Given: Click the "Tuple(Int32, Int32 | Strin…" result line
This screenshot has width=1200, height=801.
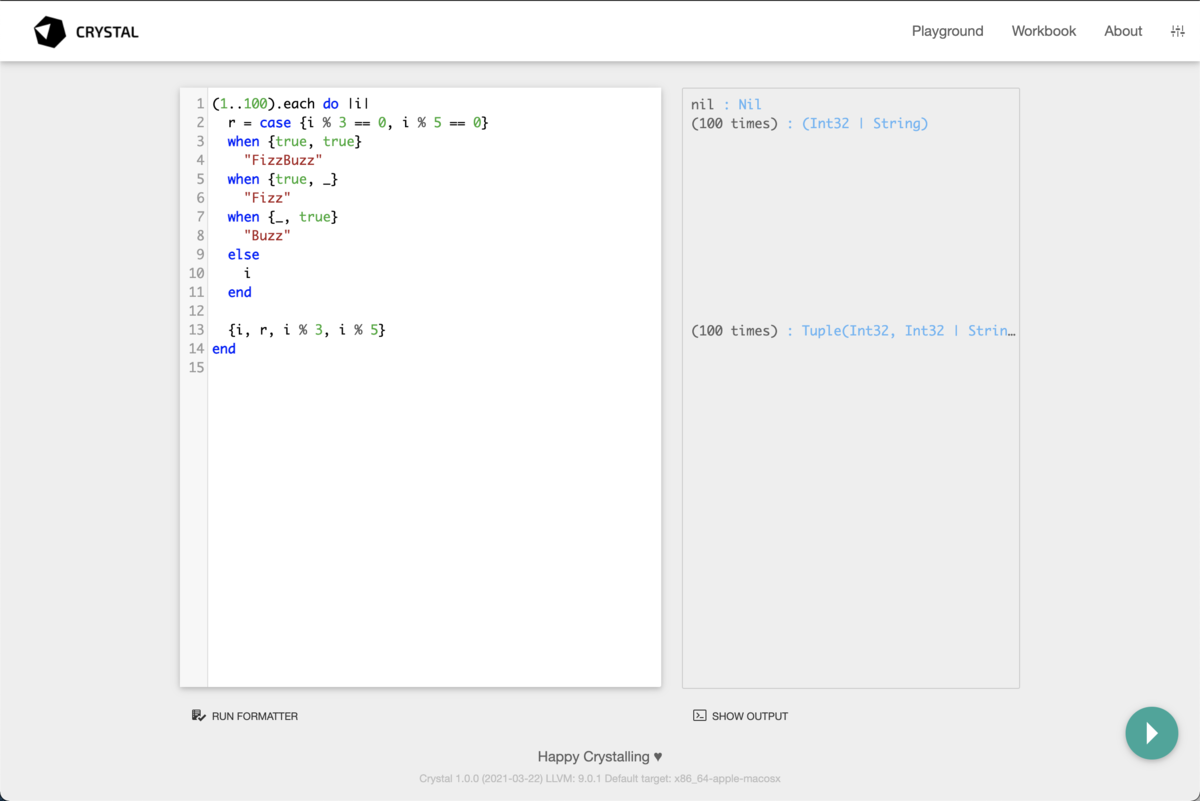Looking at the screenshot, I should coord(853,330).
